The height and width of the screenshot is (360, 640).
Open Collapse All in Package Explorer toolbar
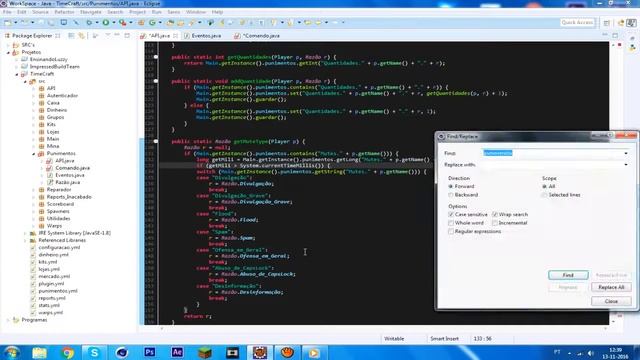(x=71, y=36)
